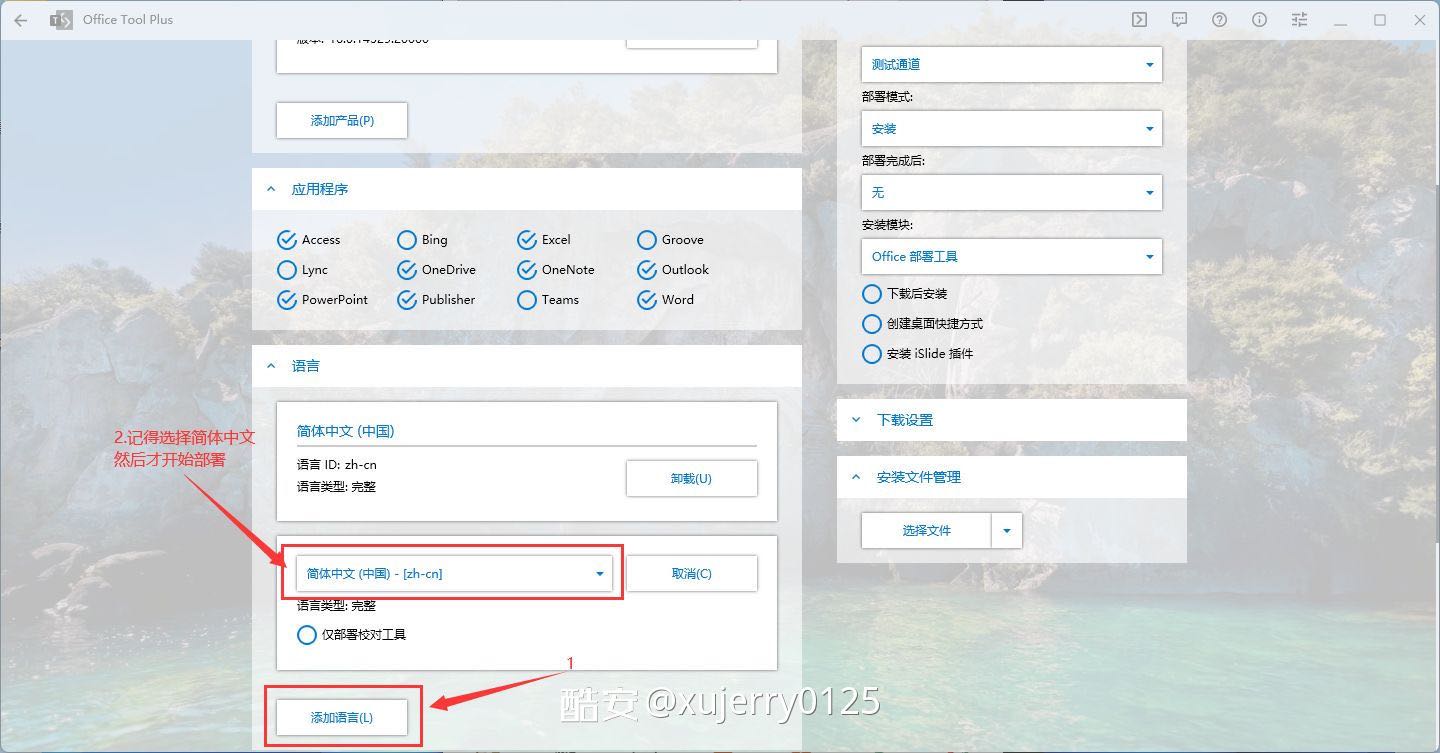The height and width of the screenshot is (753, 1440).
Task: Enable the Teams application checkbox
Action: (527, 300)
